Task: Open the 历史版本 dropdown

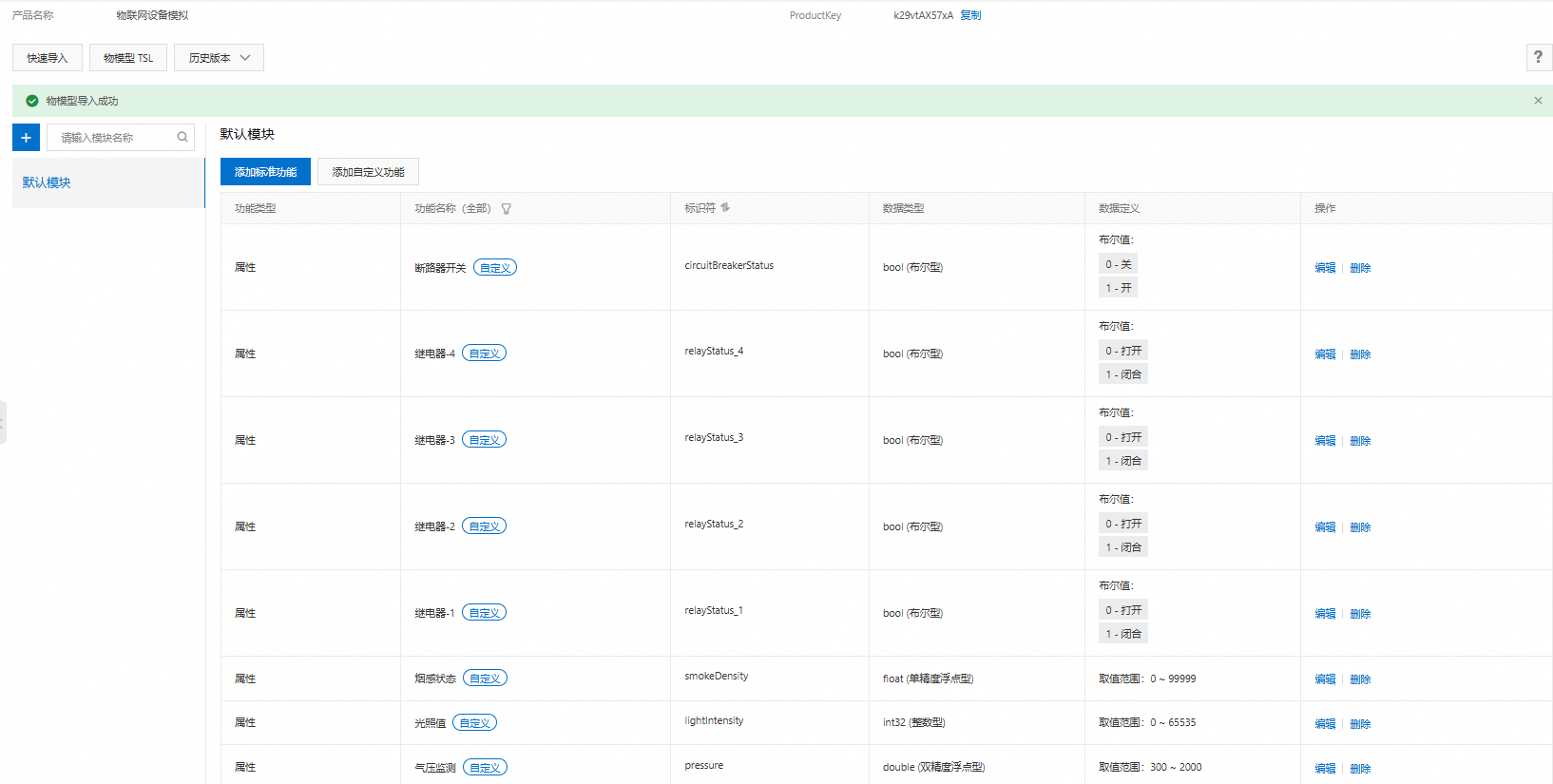Action: pos(219,58)
